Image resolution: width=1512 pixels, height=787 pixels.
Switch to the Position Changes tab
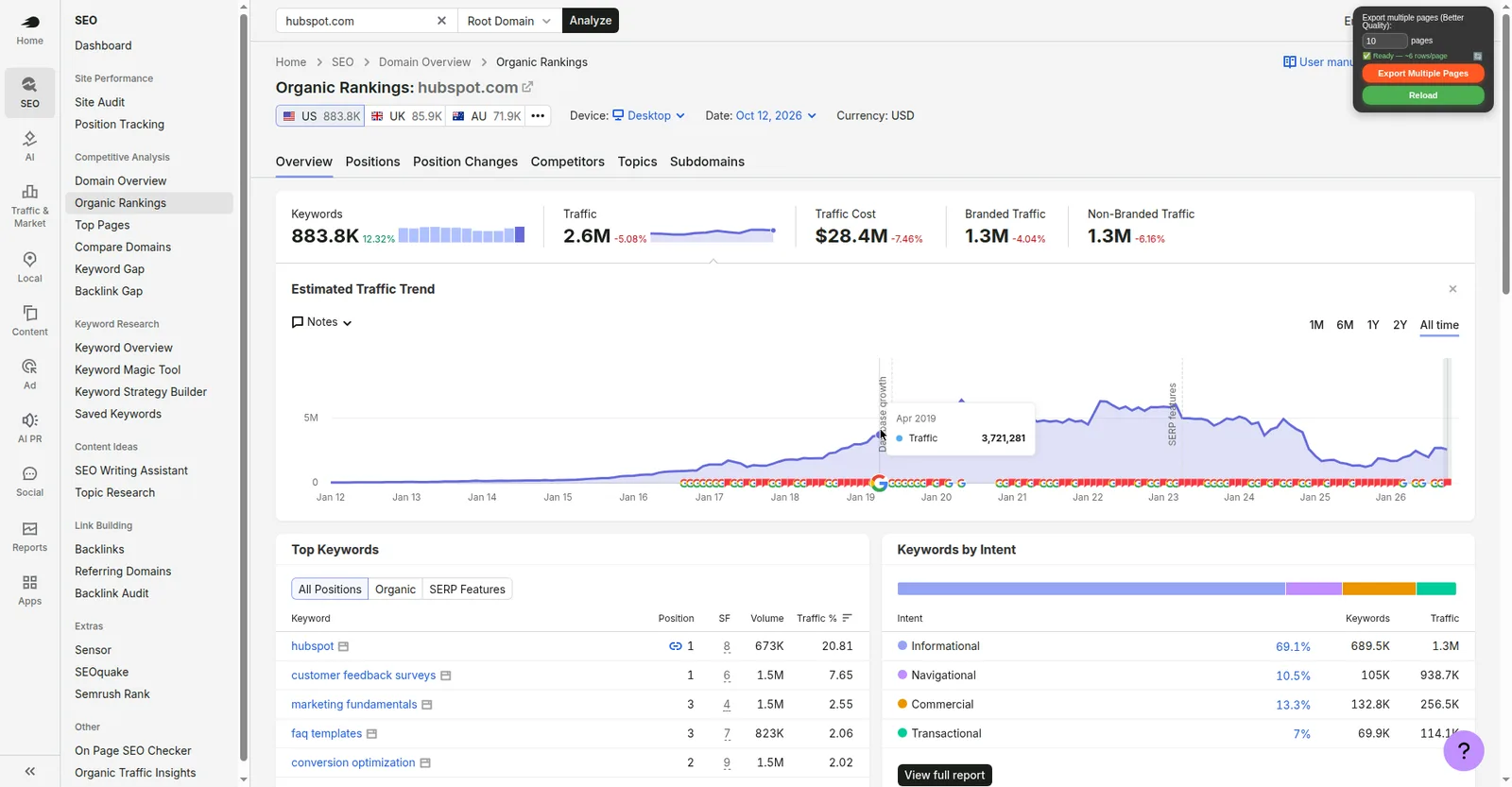coord(465,162)
